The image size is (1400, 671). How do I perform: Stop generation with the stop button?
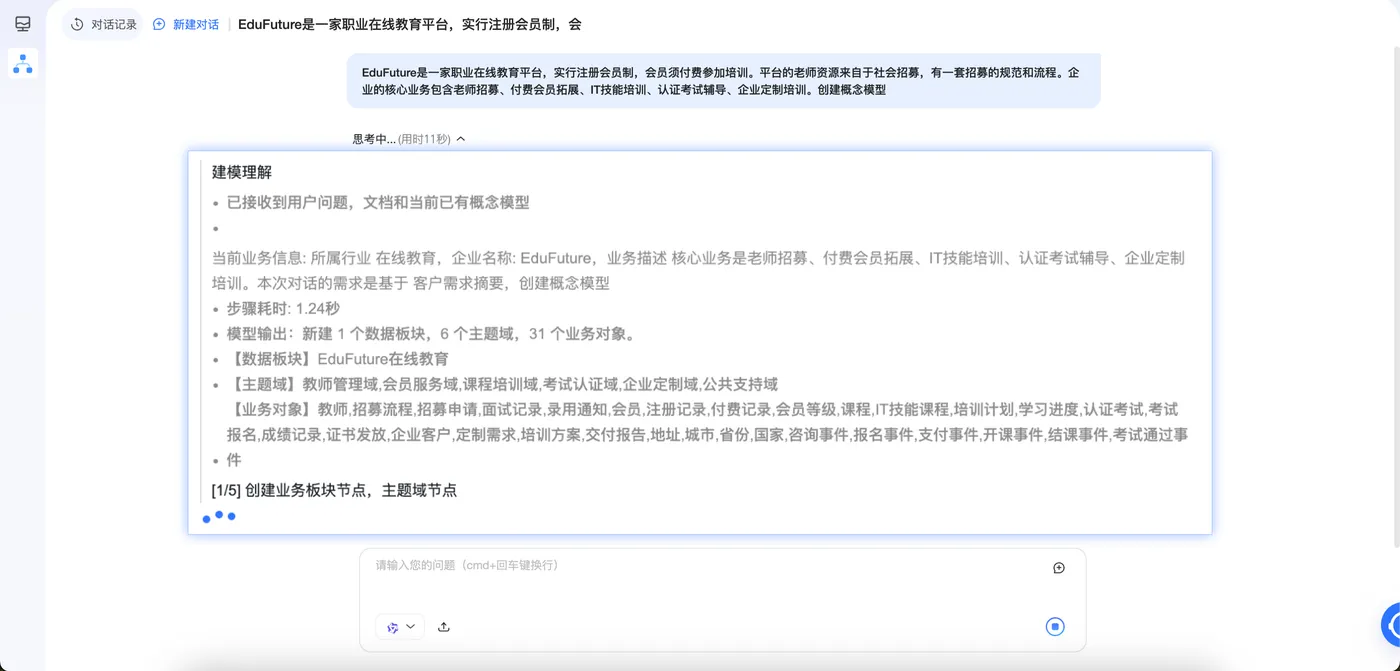[1055, 627]
